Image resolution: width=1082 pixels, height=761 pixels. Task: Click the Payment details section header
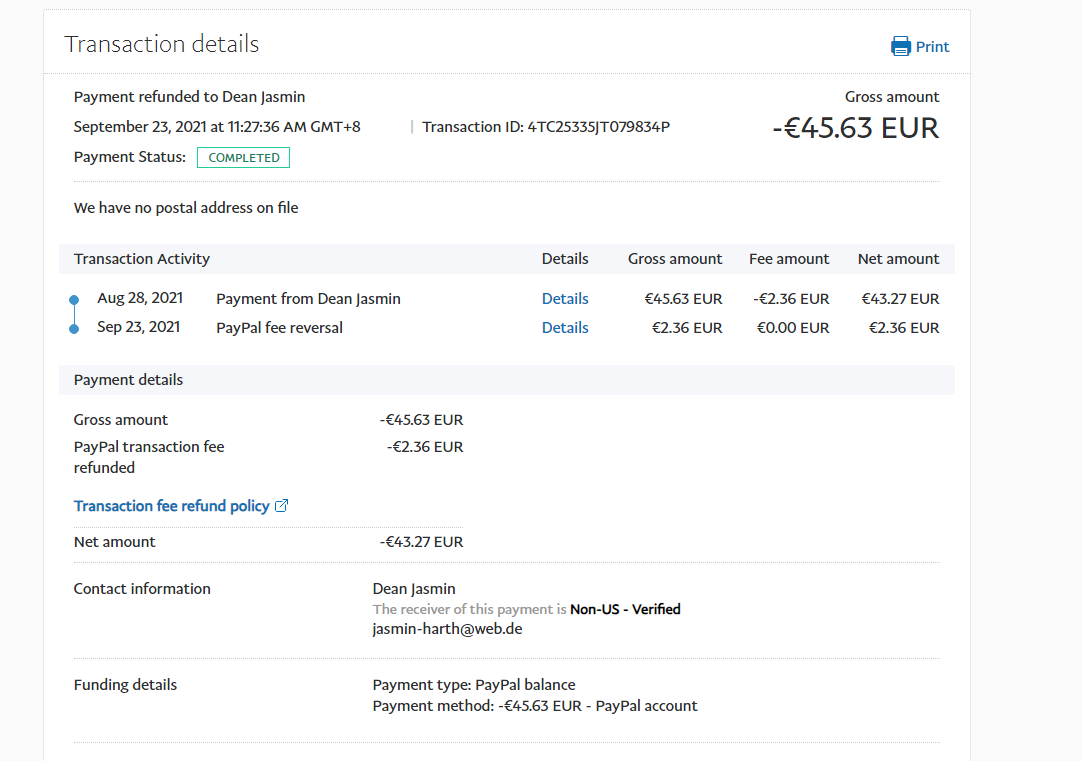click(128, 380)
